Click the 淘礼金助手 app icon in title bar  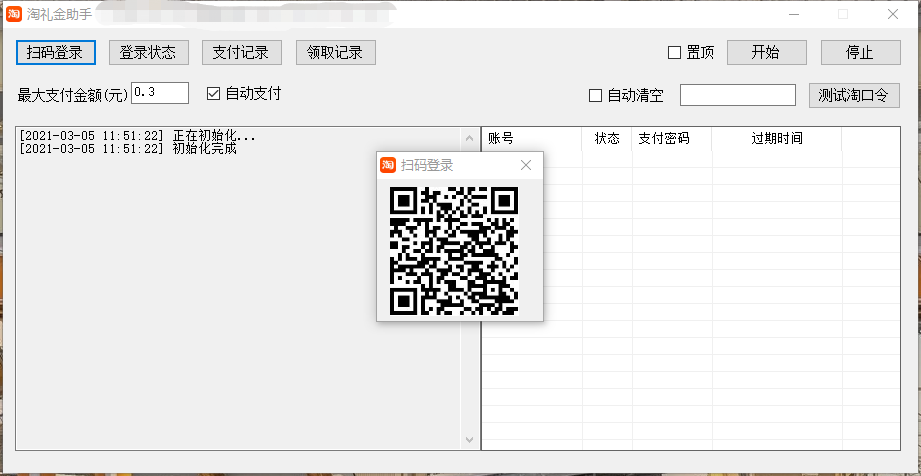pos(14,14)
